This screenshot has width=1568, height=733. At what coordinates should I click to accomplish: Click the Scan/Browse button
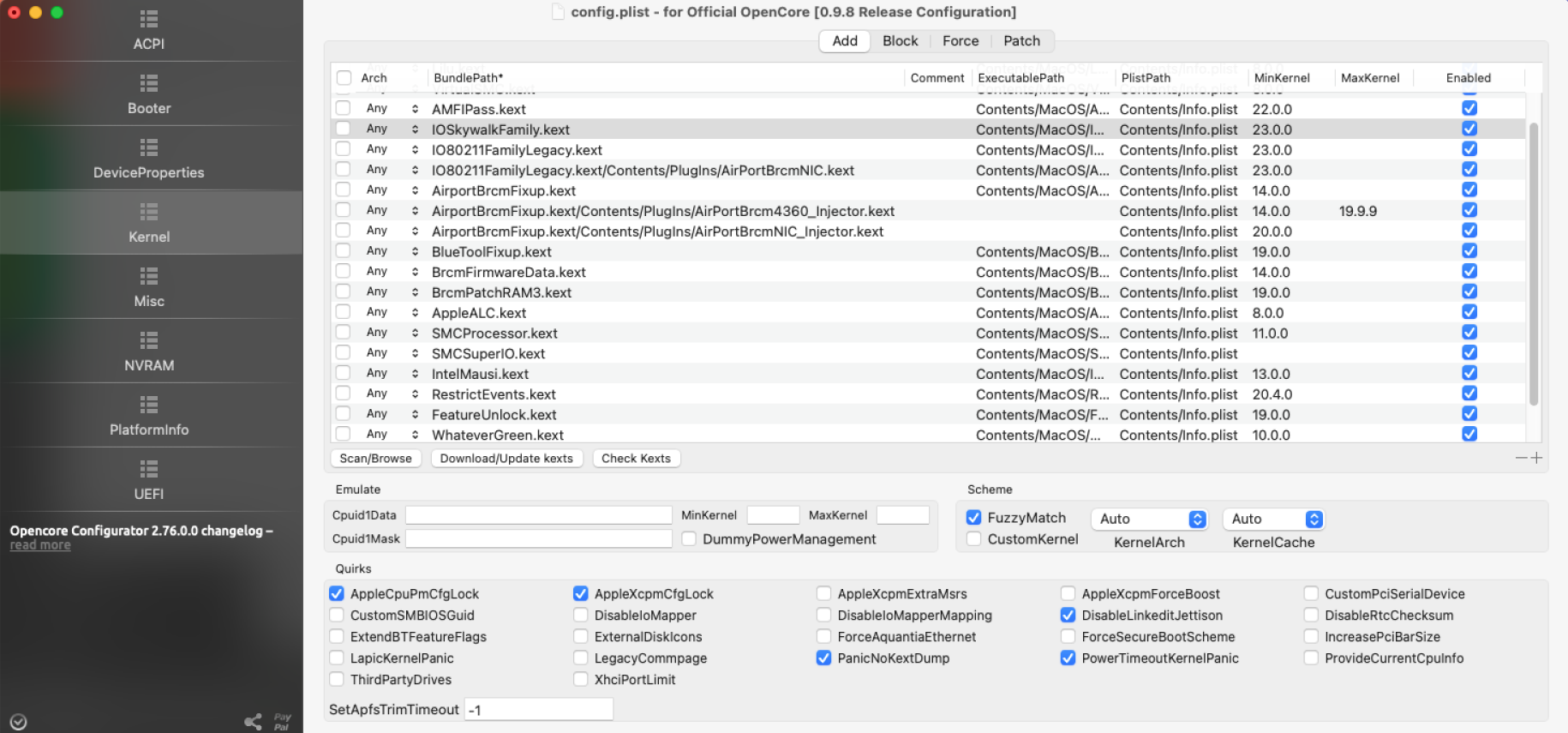pyautogui.click(x=375, y=459)
